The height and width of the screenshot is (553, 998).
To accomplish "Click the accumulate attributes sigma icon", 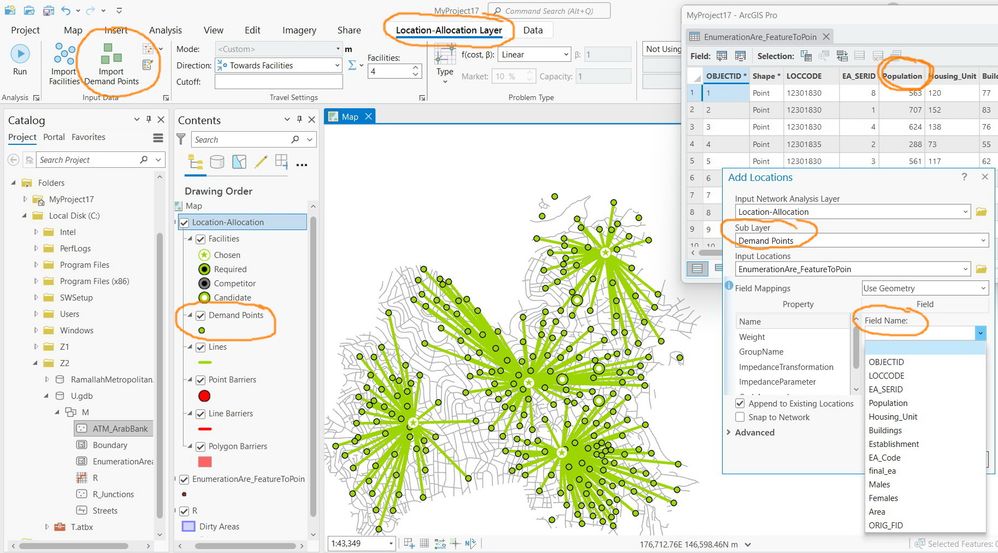I will [353, 65].
